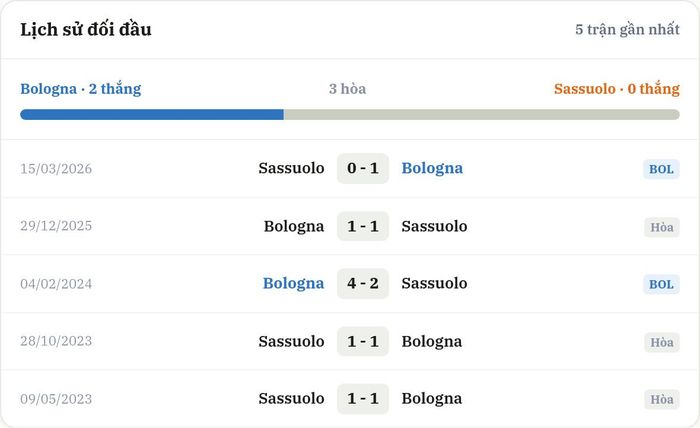Click the BOL badge for 04/02/2024 match
Image resolution: width=700 pixels, height=428 pixels.
point(661,284)
